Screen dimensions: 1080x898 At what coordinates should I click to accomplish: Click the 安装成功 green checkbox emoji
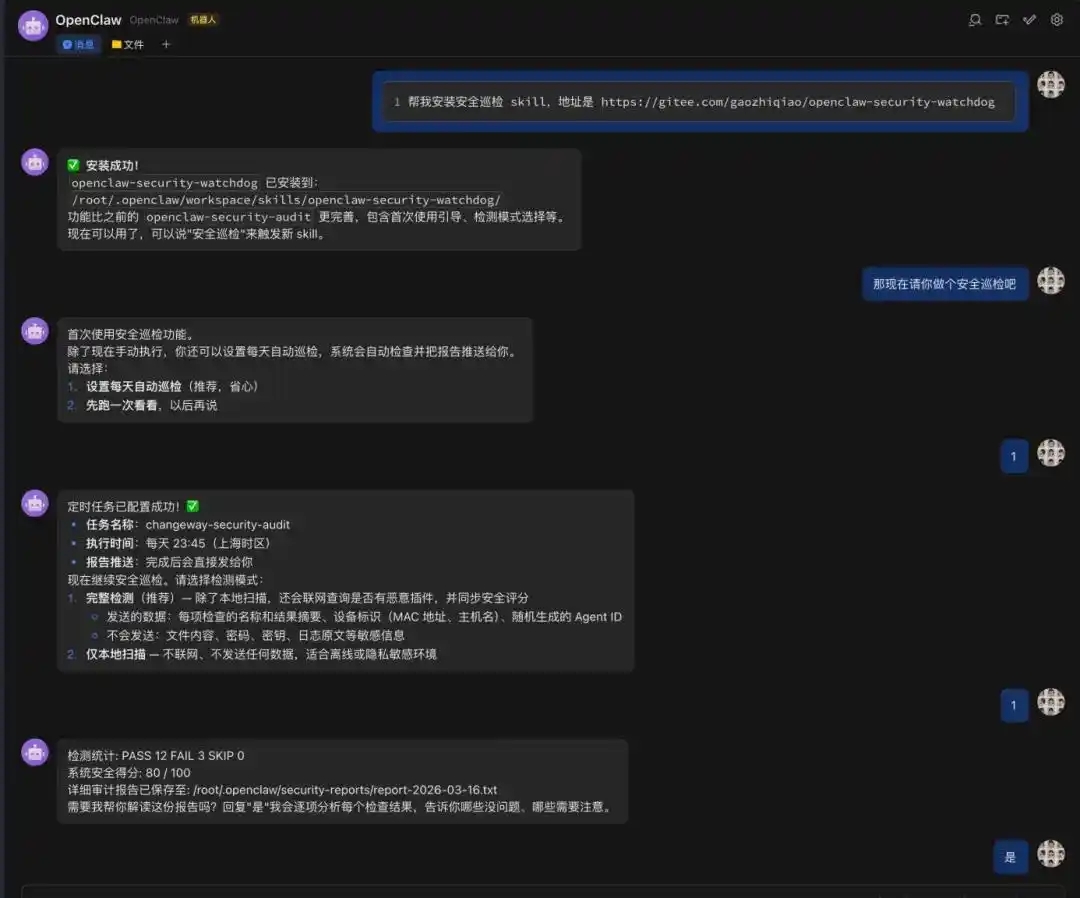pyautogui.click(x=73, y=165)
